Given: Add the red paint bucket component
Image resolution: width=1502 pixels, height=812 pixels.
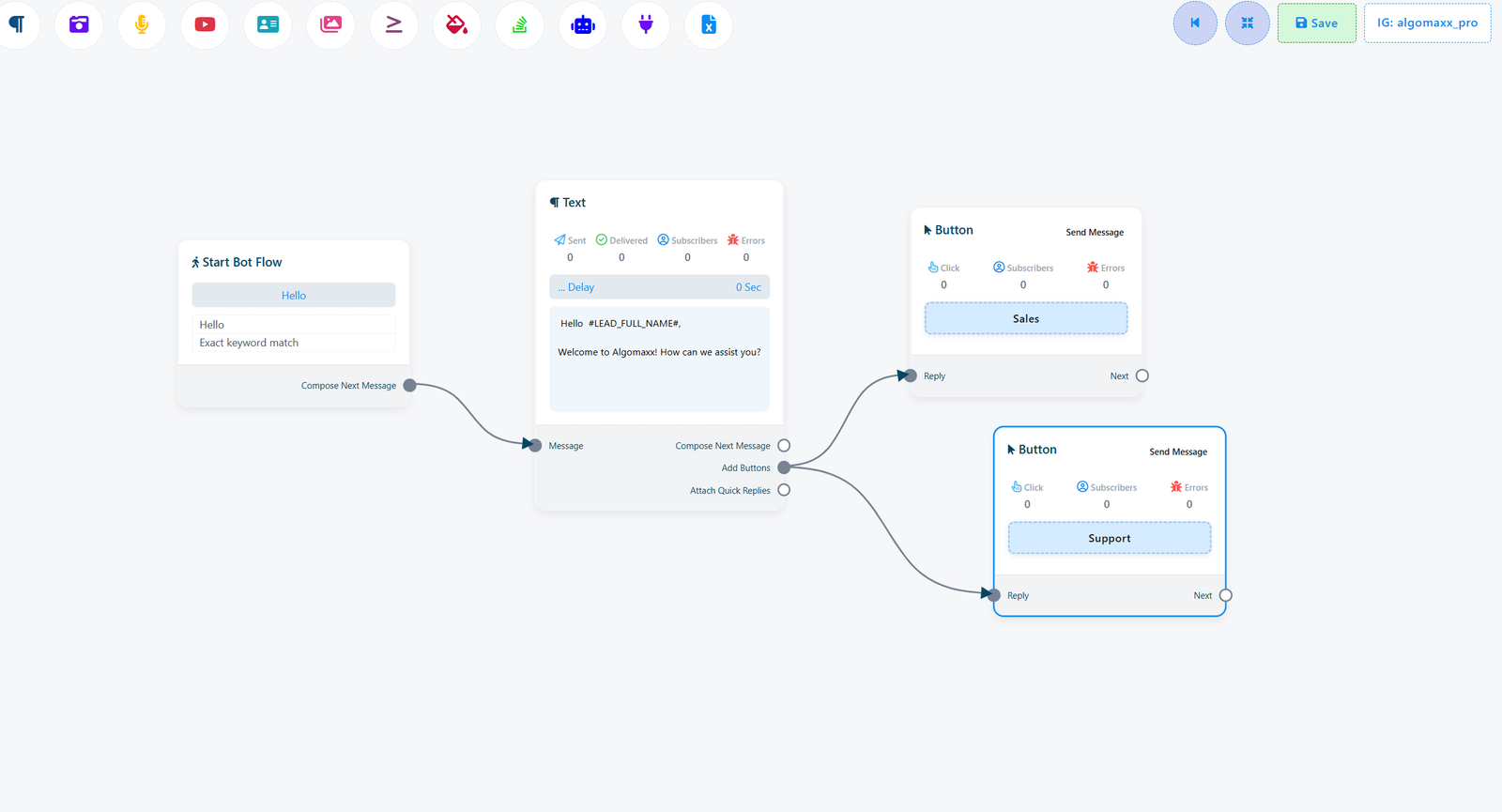Looking at the screenshot, I should pyautogui.click(x=456, y=24).
